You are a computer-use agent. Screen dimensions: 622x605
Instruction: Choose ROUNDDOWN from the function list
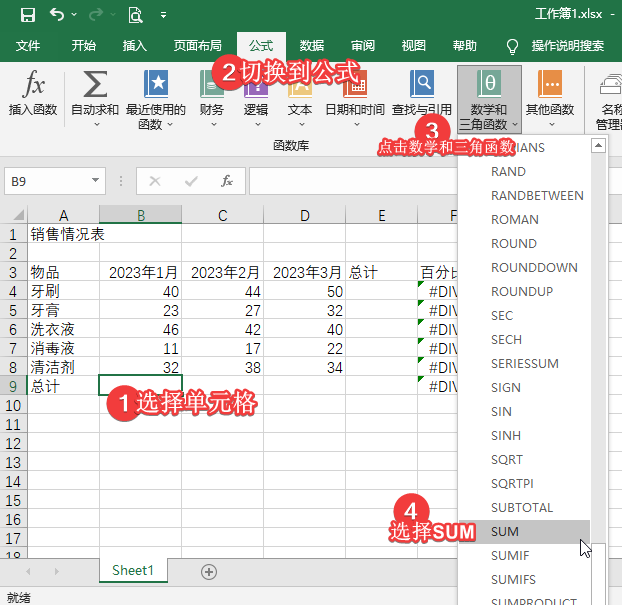524,267
